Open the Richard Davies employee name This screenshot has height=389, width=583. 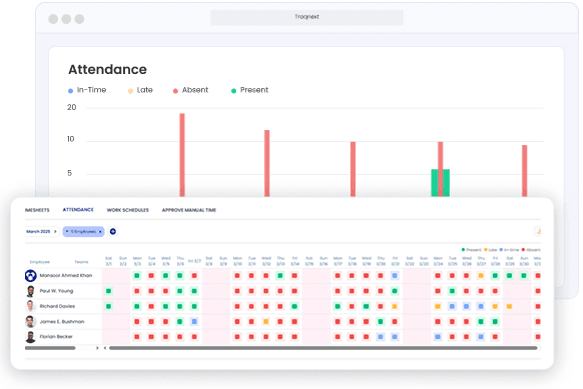pos(57,306)
